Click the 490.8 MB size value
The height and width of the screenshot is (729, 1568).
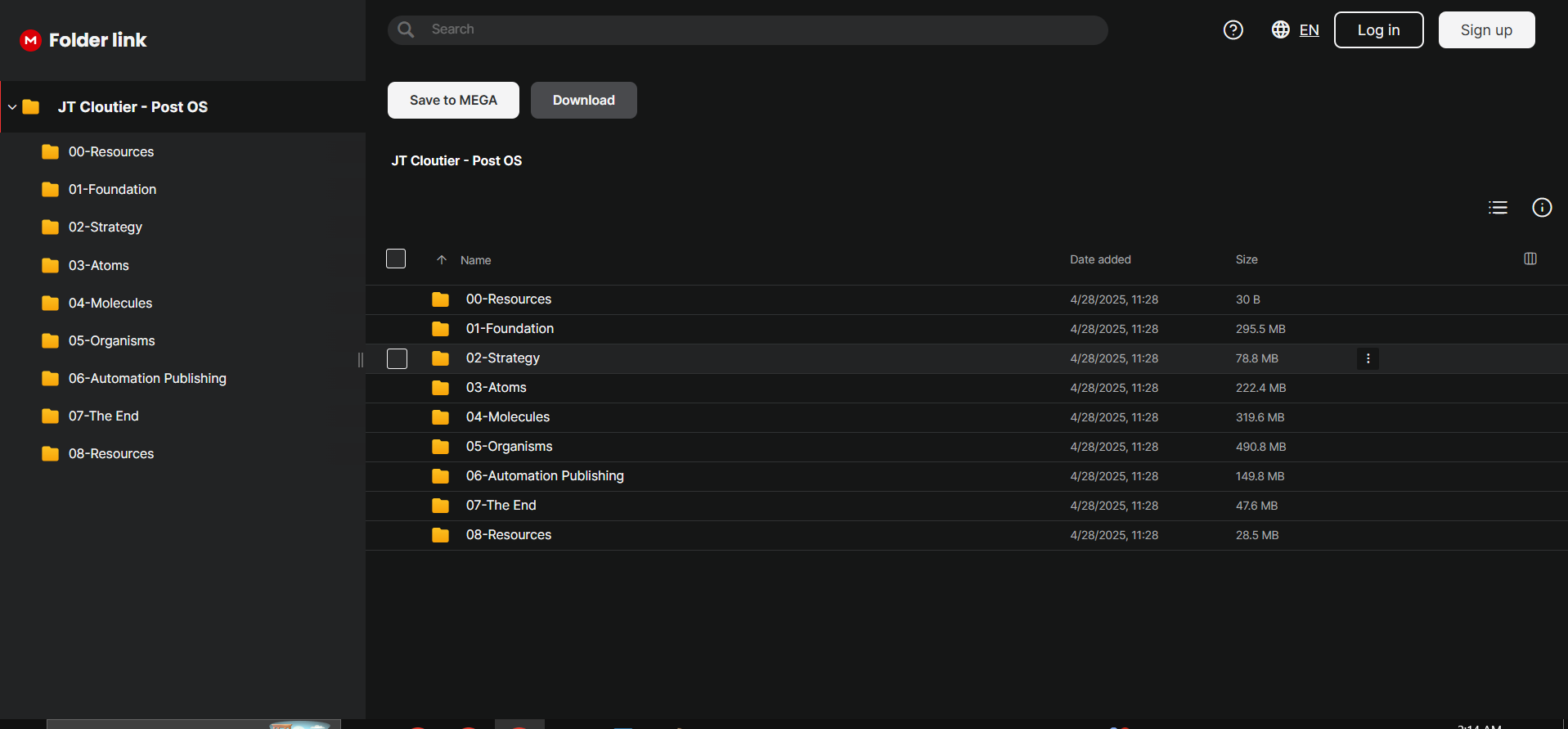1260,447
